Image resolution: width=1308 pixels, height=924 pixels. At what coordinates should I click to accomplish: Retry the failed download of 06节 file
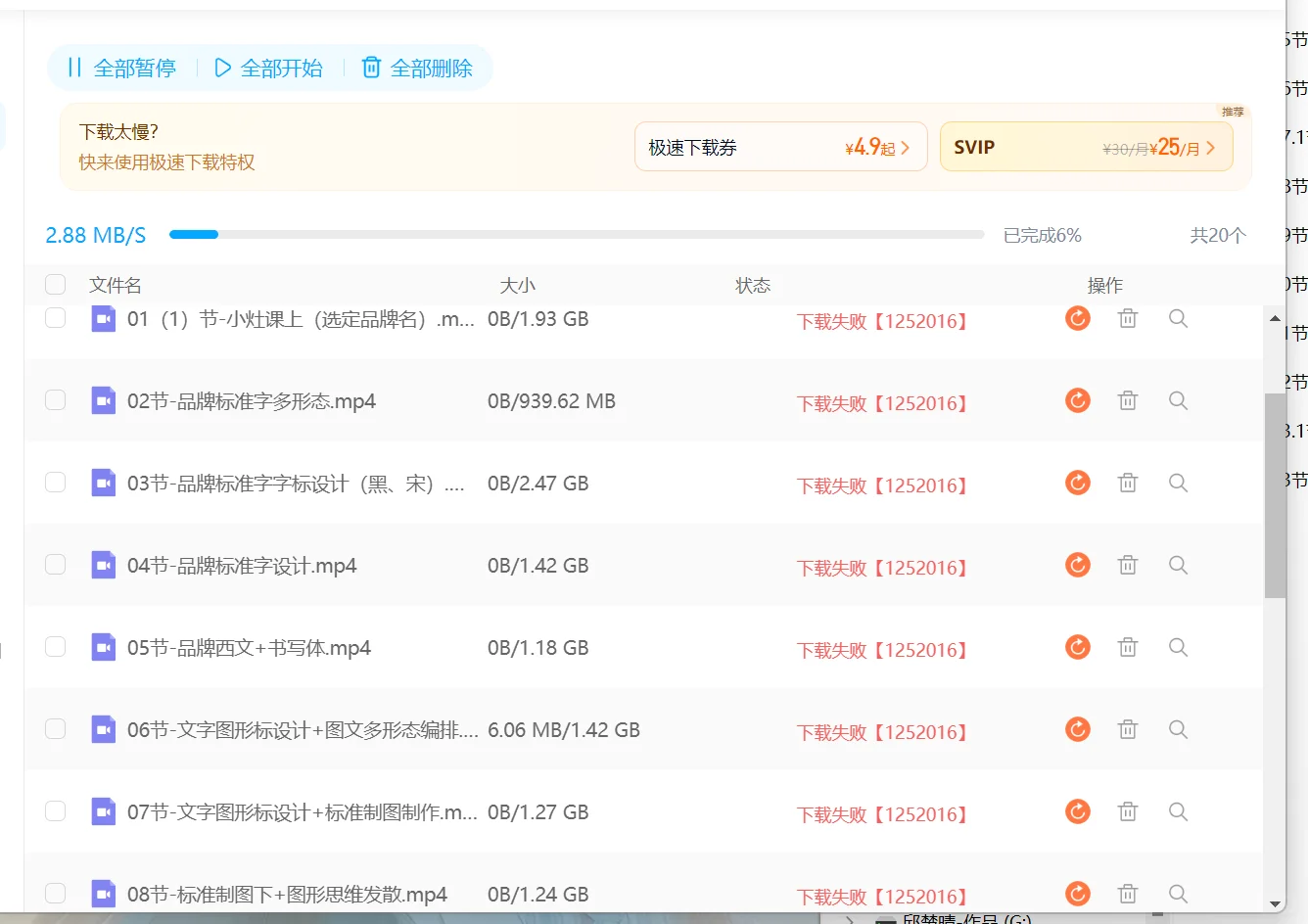(1077, 729)
